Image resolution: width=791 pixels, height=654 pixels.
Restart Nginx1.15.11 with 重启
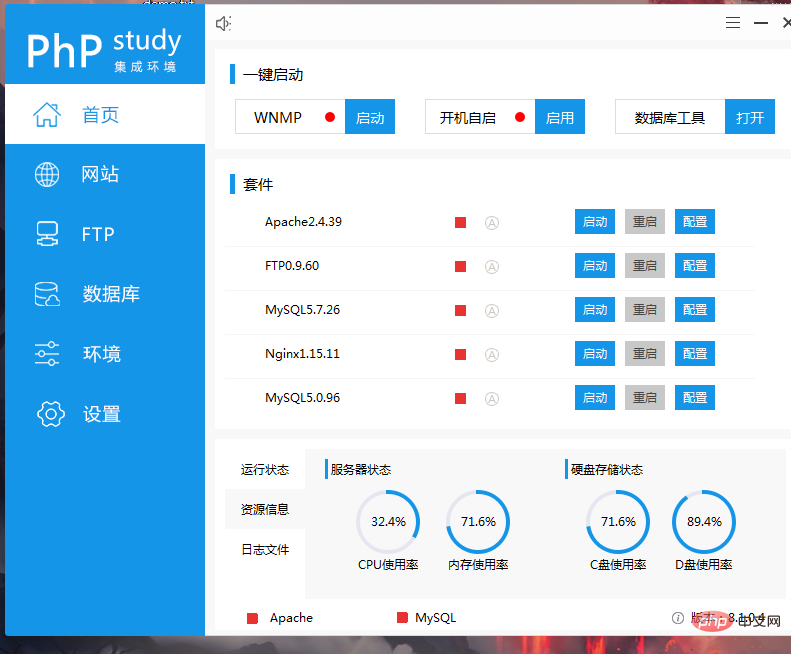click(645, 353)
